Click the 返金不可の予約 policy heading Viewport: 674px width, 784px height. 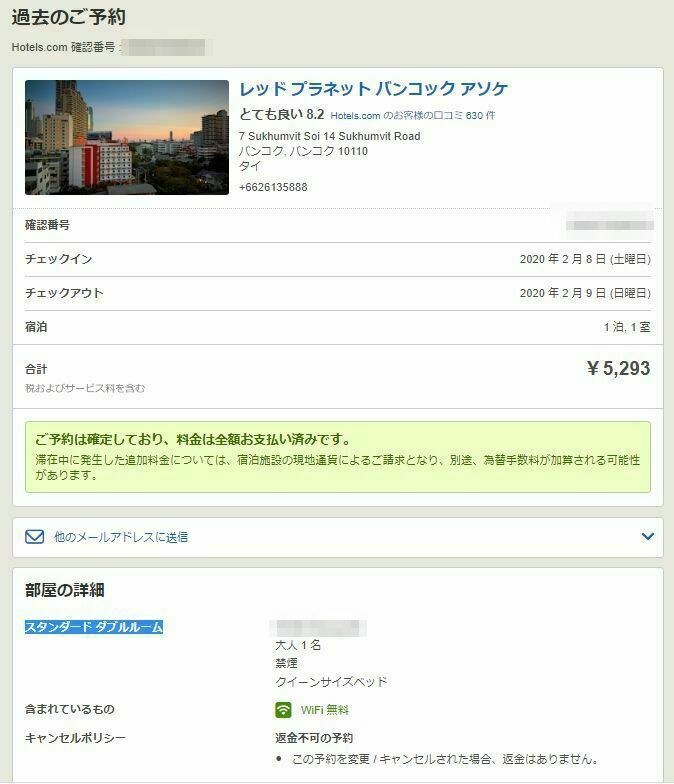point(314,738)
